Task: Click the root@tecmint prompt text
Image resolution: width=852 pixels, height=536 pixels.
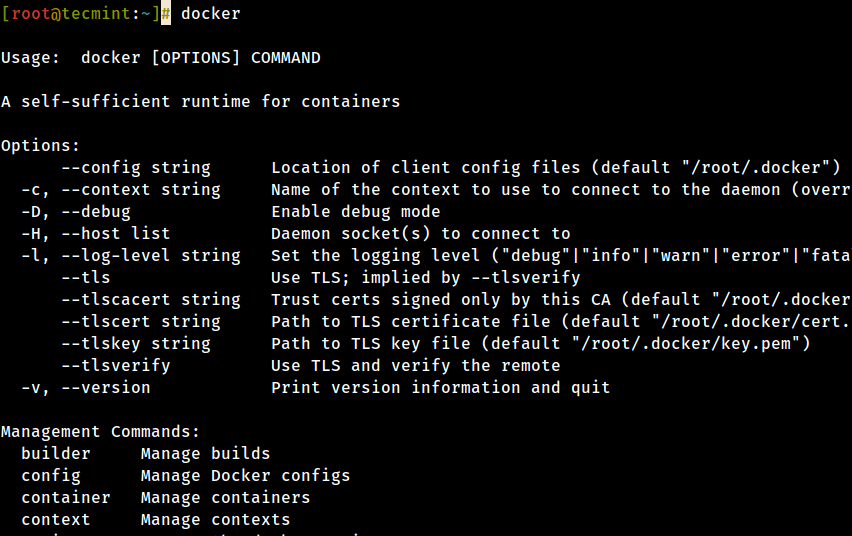Action: 76,14
